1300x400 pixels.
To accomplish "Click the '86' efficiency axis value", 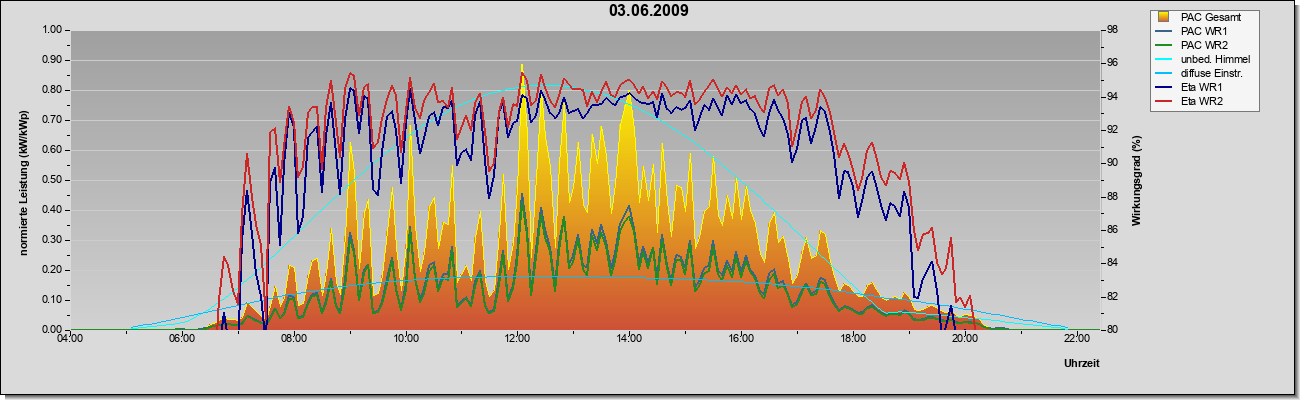I will pyautogui.click(x=1111, y=230).
